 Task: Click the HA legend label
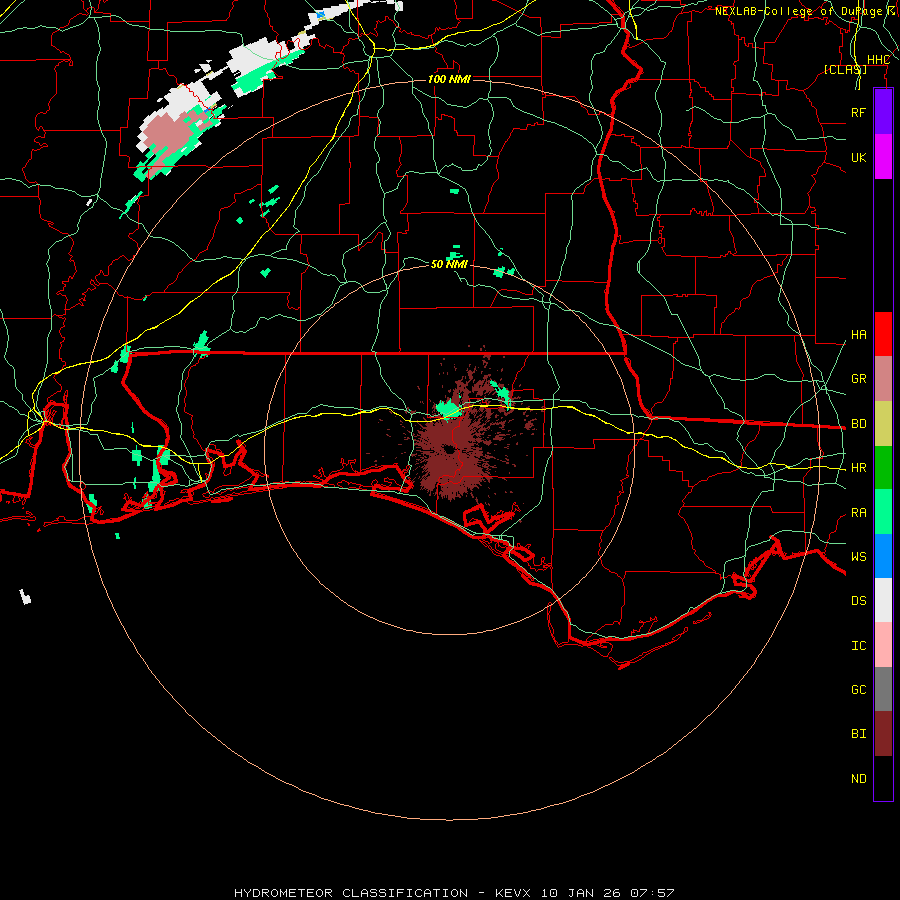tap(858, 335)
